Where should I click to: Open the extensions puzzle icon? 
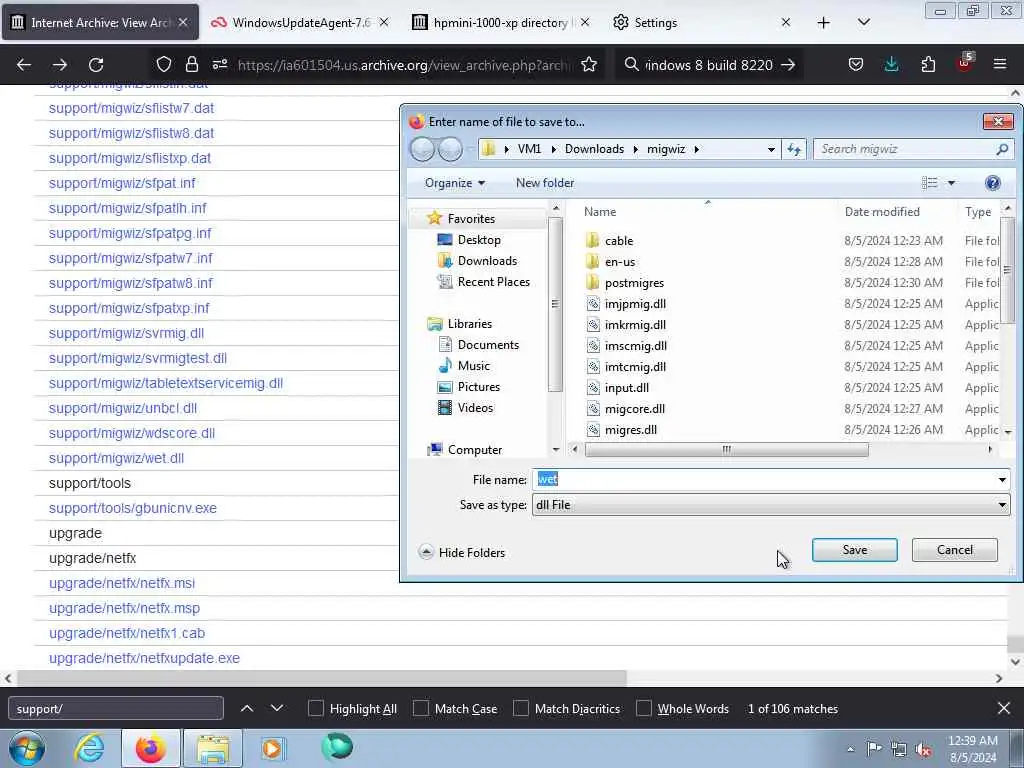coord(928,64)
